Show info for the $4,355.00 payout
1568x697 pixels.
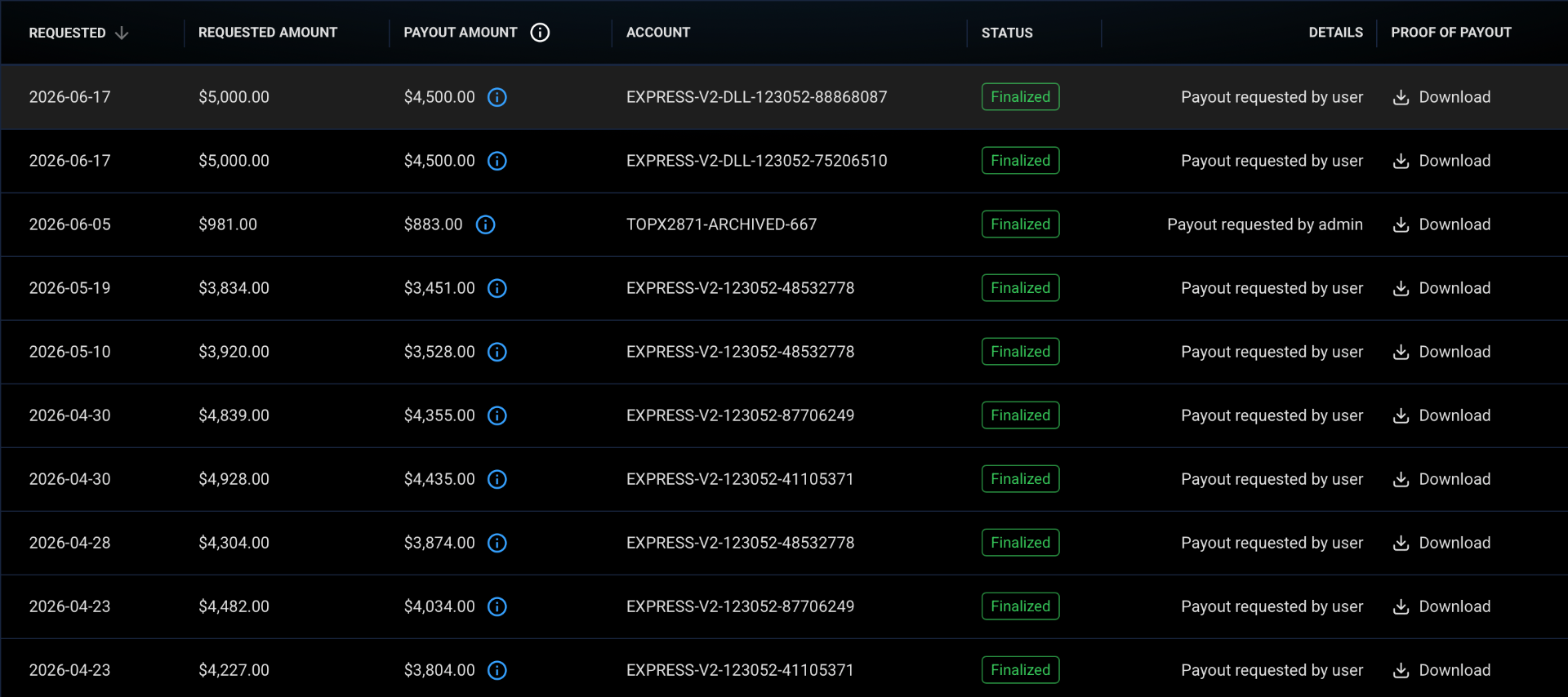click(x=497, y=415)
